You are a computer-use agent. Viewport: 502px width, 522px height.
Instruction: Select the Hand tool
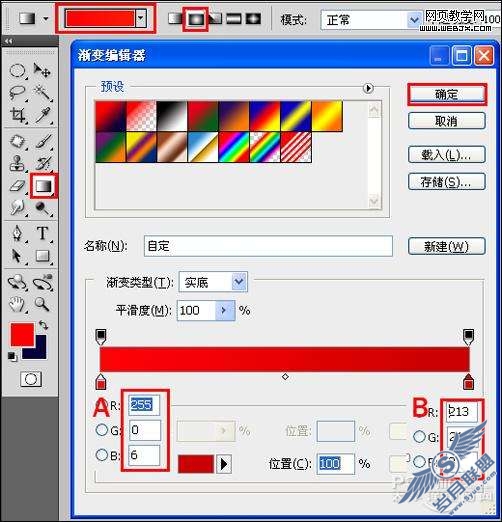(x=17, y=304)
